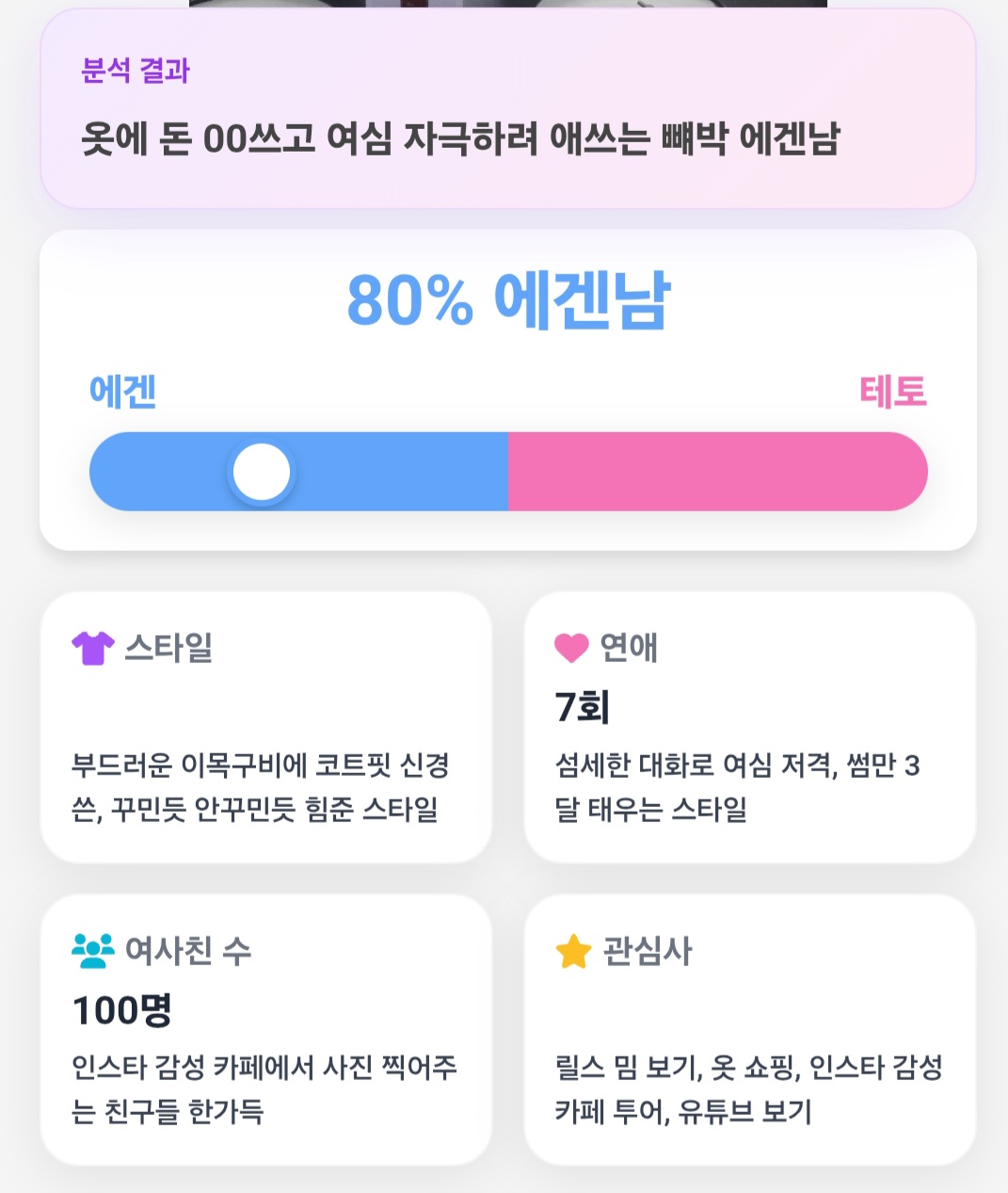
Task: Click the pink heart 연애 icon
Action: click(571, 648)
